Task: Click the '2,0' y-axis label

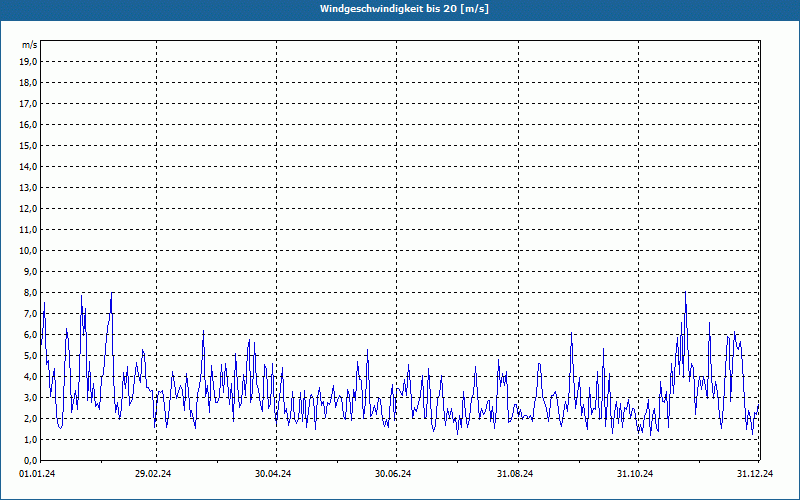Action: click(31, 418)
